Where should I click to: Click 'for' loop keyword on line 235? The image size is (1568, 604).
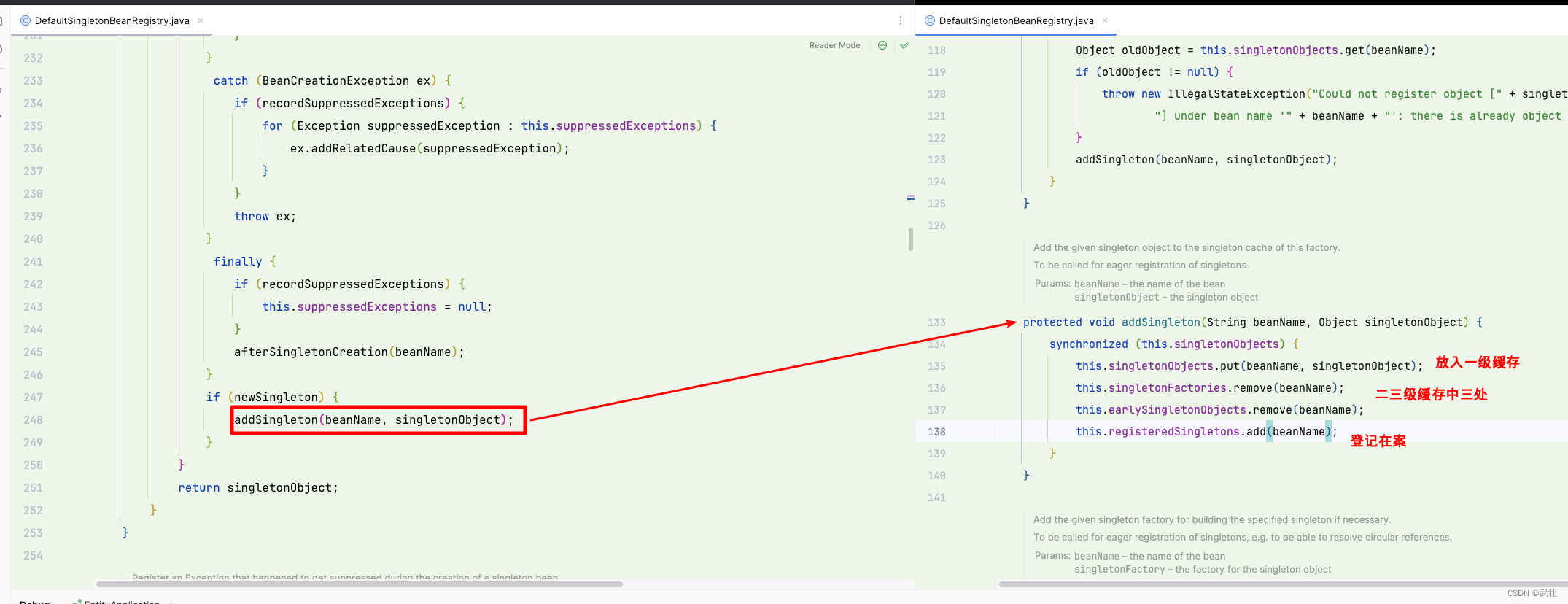[x=272, y=126]
